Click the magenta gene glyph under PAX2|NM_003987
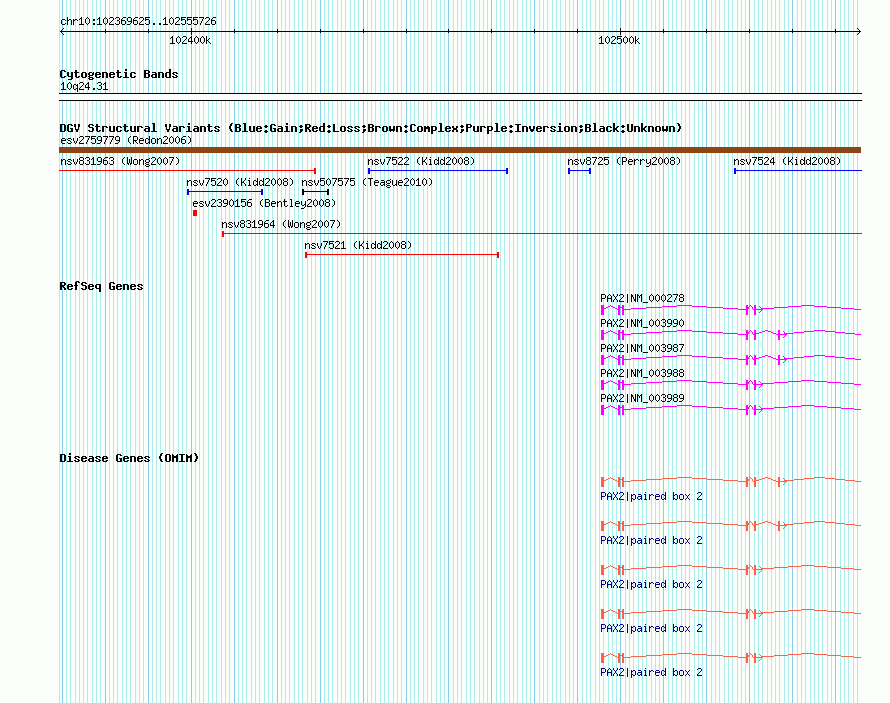The width and height of the screenshot is (890, 703). coord(731,359)
